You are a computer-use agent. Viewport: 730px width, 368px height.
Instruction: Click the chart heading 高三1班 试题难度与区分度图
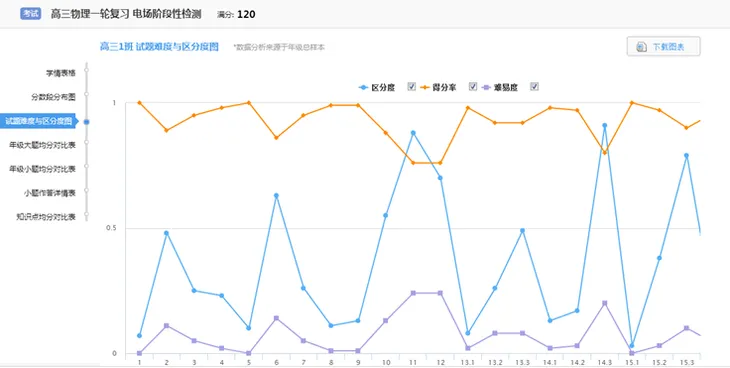[159, 47]
